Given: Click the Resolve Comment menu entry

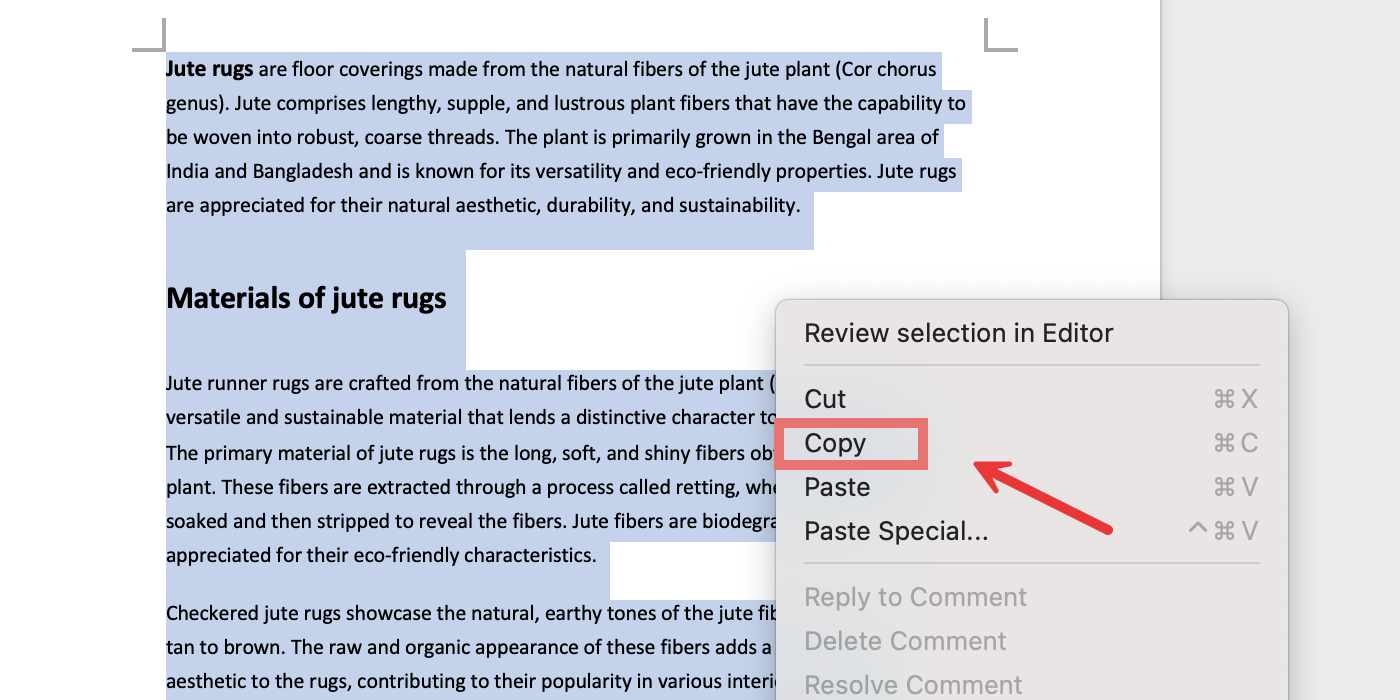Looking at the screenshot, I should point(913,685).
